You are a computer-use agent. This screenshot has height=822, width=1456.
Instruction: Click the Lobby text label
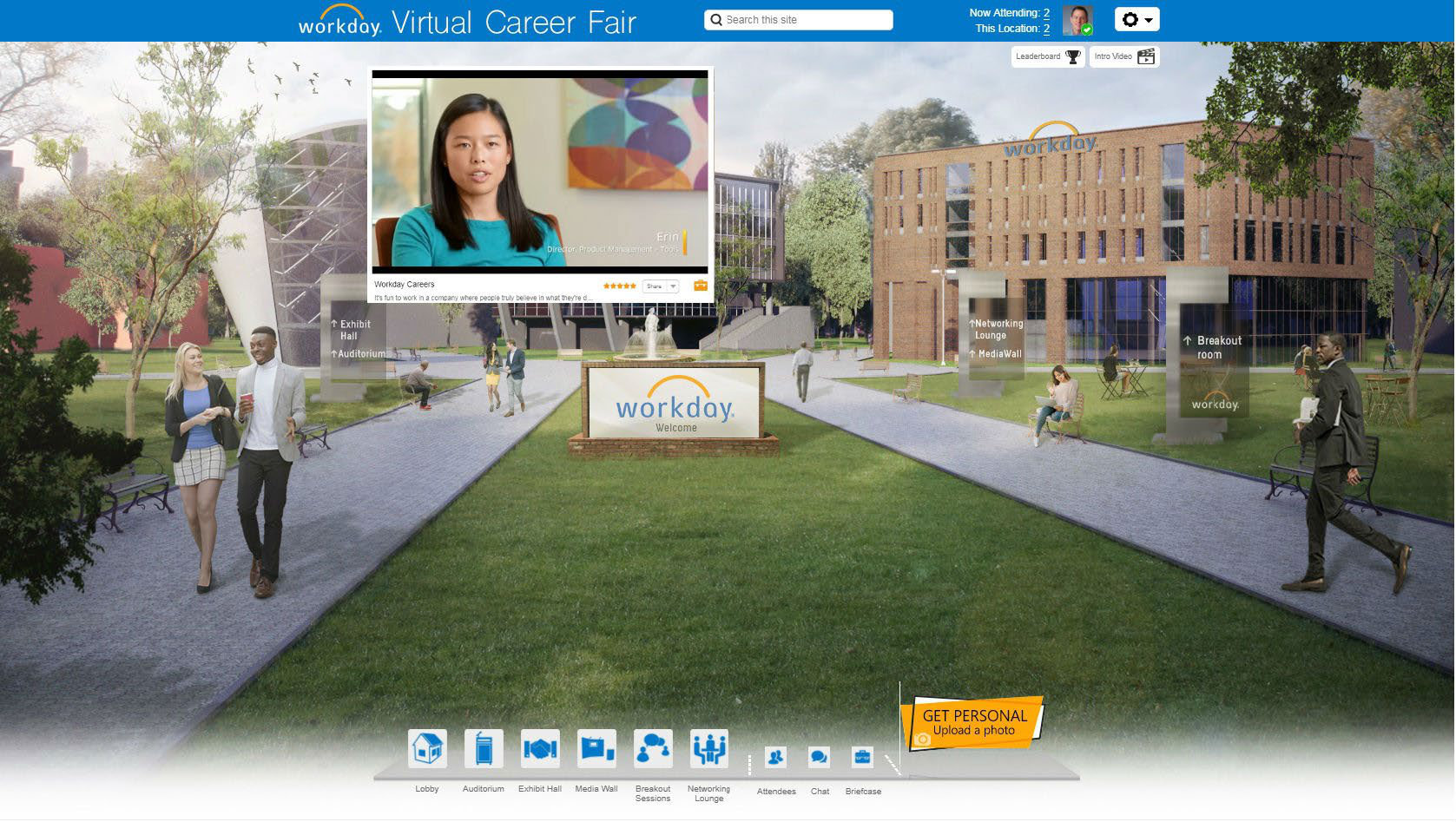coord(427,789)
